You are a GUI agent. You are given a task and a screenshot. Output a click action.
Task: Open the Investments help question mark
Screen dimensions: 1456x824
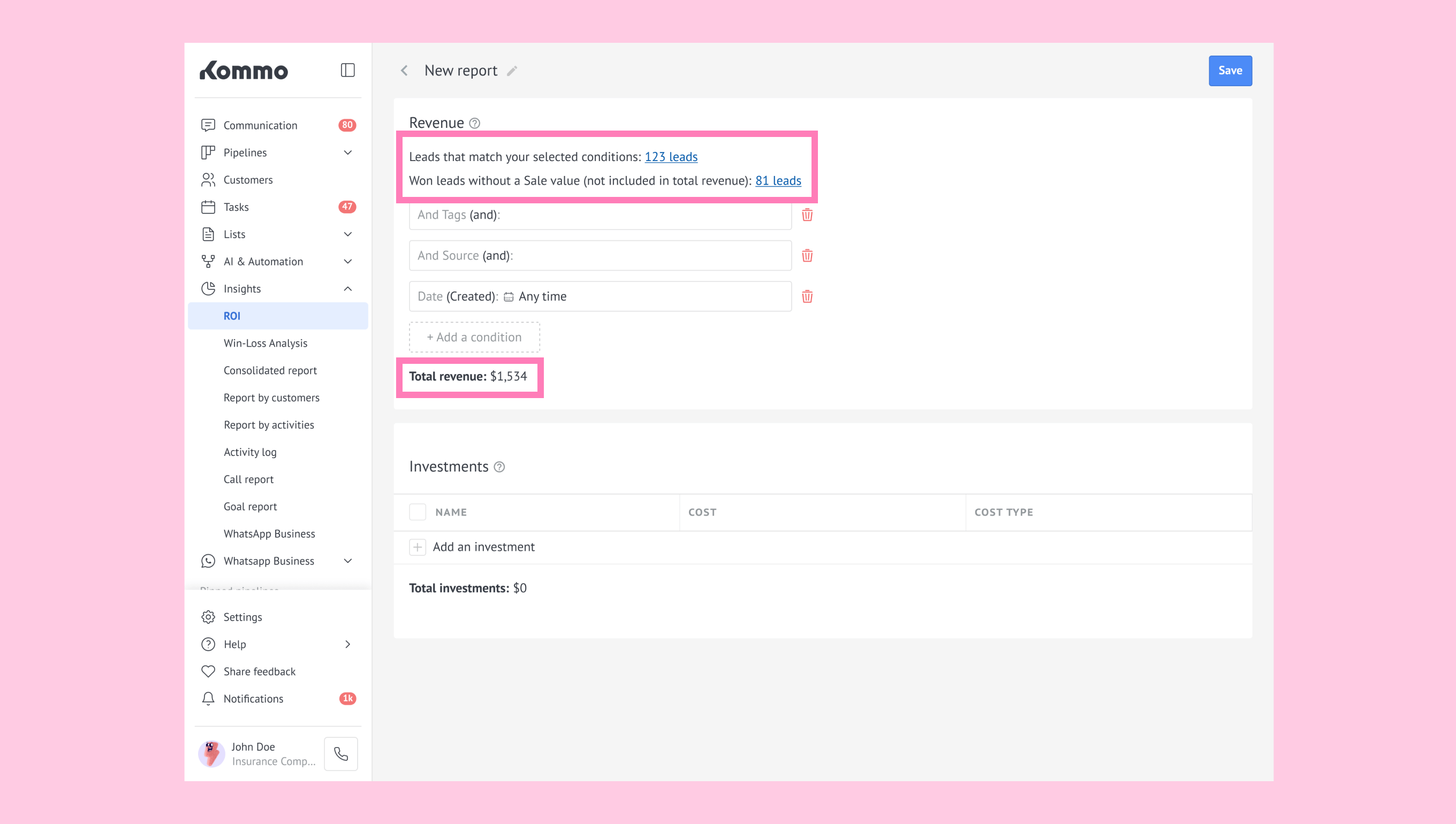[499, 467]
